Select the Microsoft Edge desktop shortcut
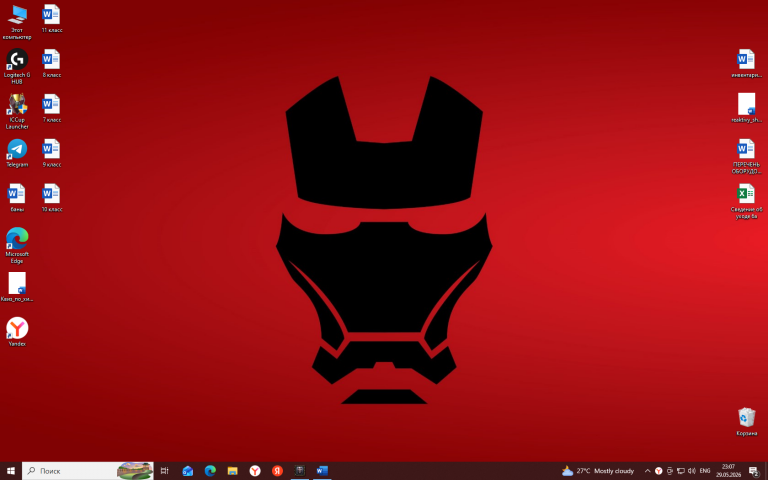Screen dimensions: 768x480 click(x=17, y=246)
